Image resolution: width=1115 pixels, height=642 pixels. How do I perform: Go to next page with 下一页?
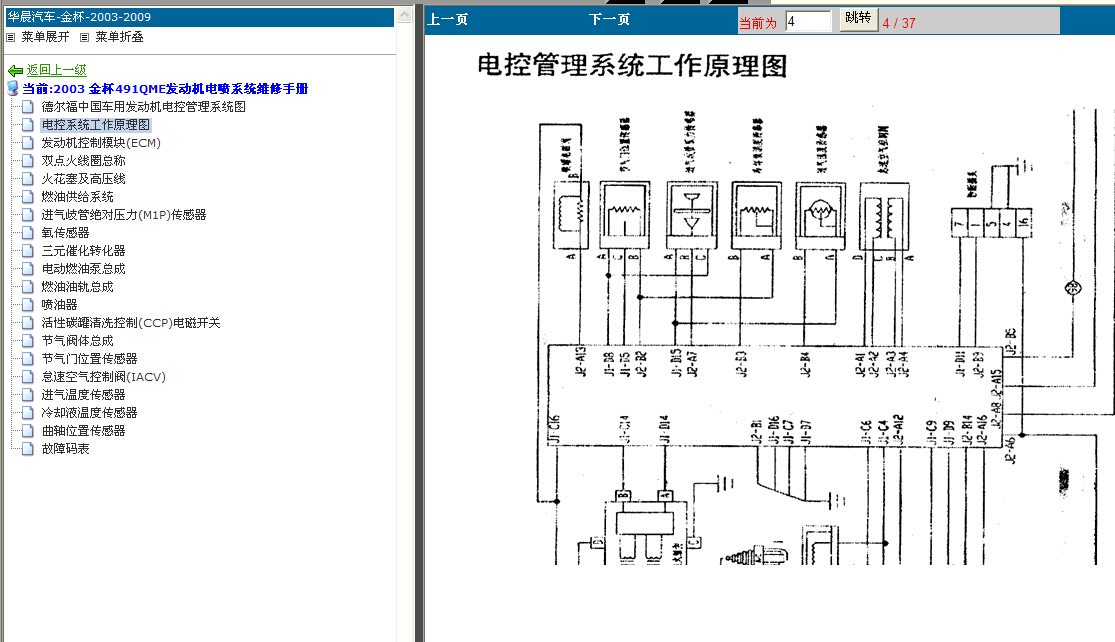609,19
